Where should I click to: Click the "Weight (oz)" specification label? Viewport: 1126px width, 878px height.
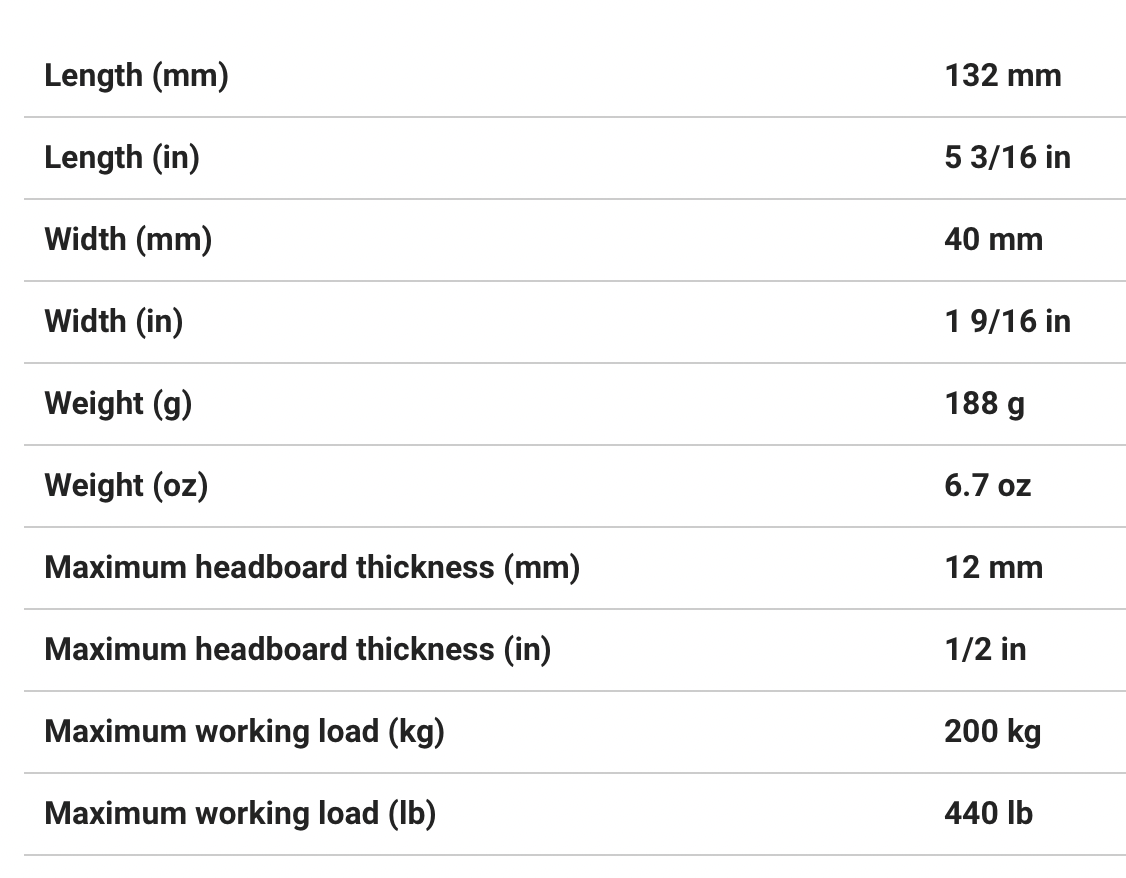(x=126, y=486)
